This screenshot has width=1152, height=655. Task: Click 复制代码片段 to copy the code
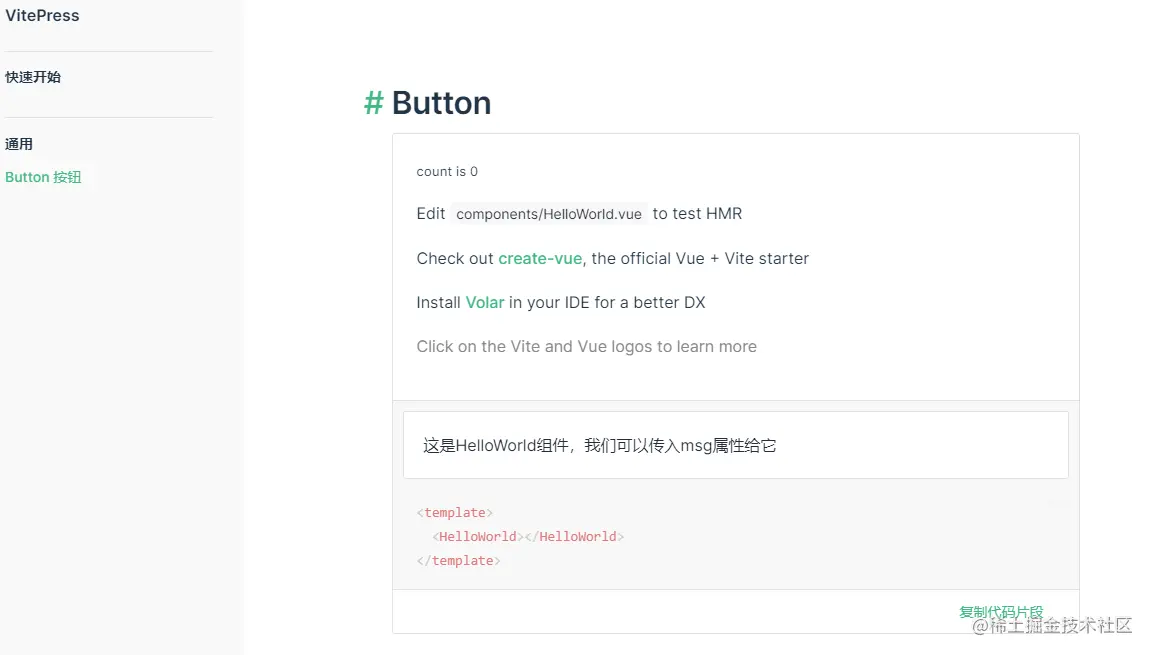point(1000,611)
